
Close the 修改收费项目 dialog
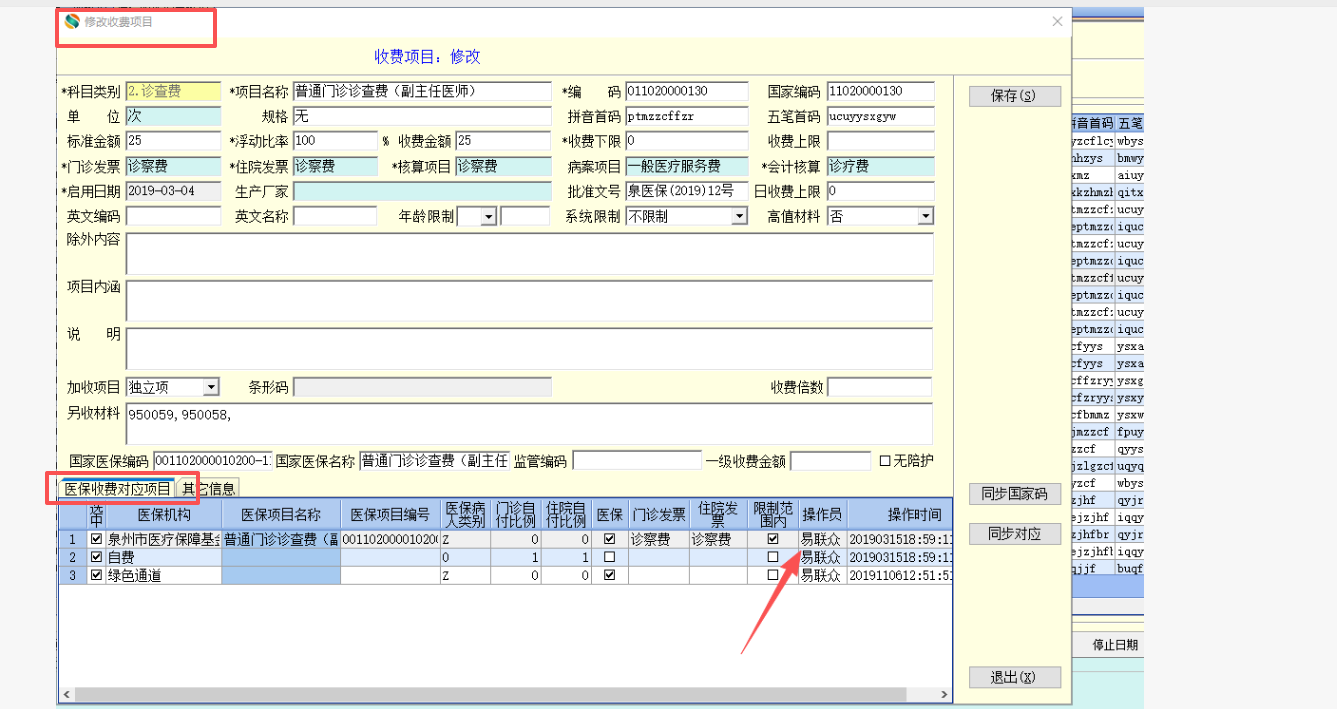(x=1057, y=21)
